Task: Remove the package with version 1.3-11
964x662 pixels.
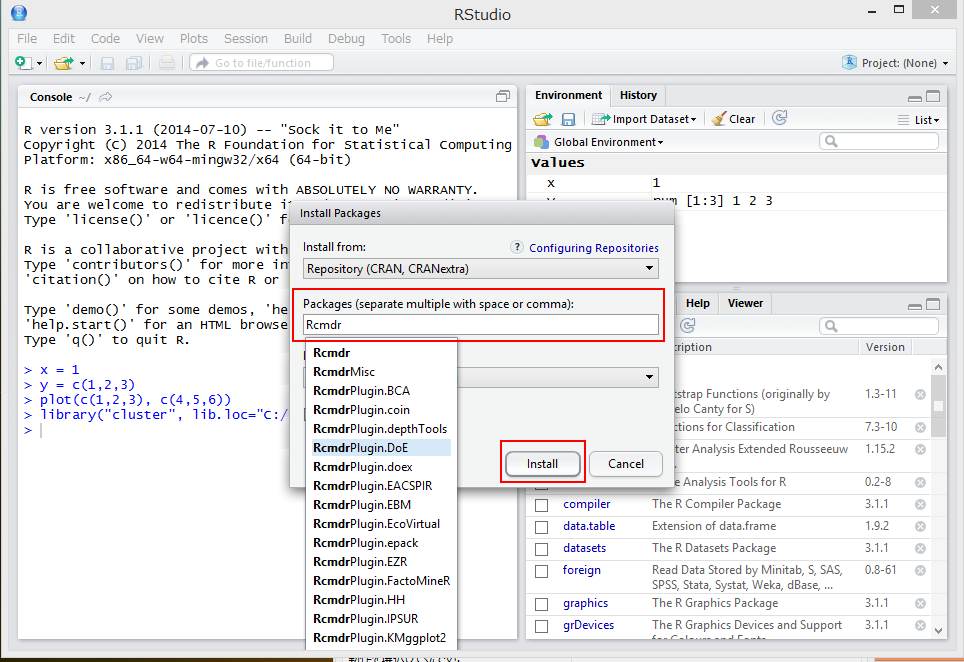Action: (x=920, y=395)
